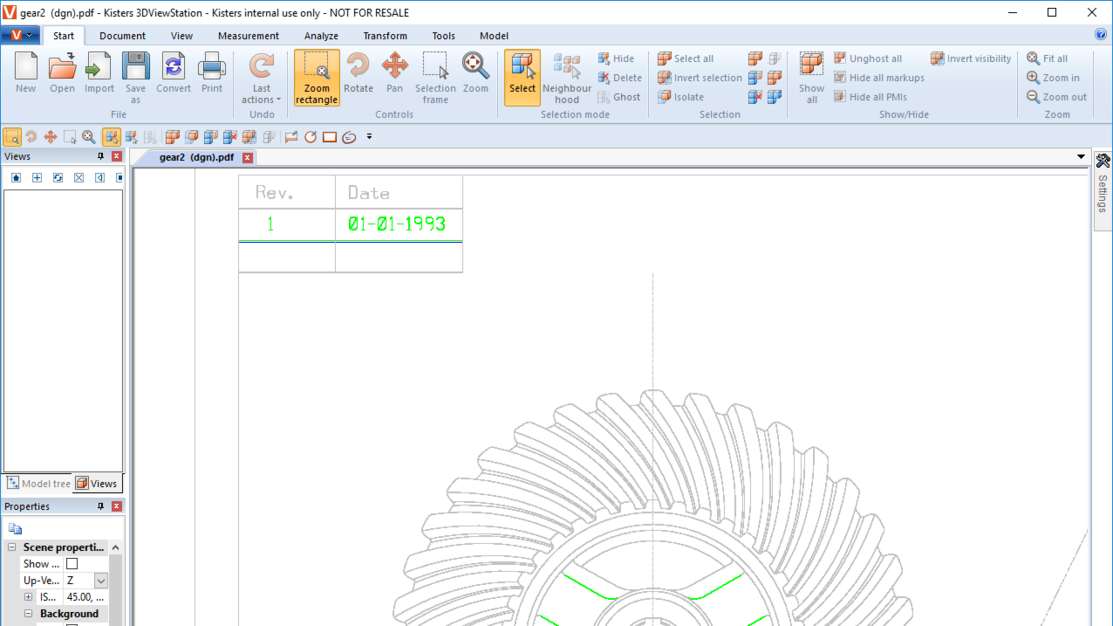Click Show all in Show/Hide group

tap(811, 78)
